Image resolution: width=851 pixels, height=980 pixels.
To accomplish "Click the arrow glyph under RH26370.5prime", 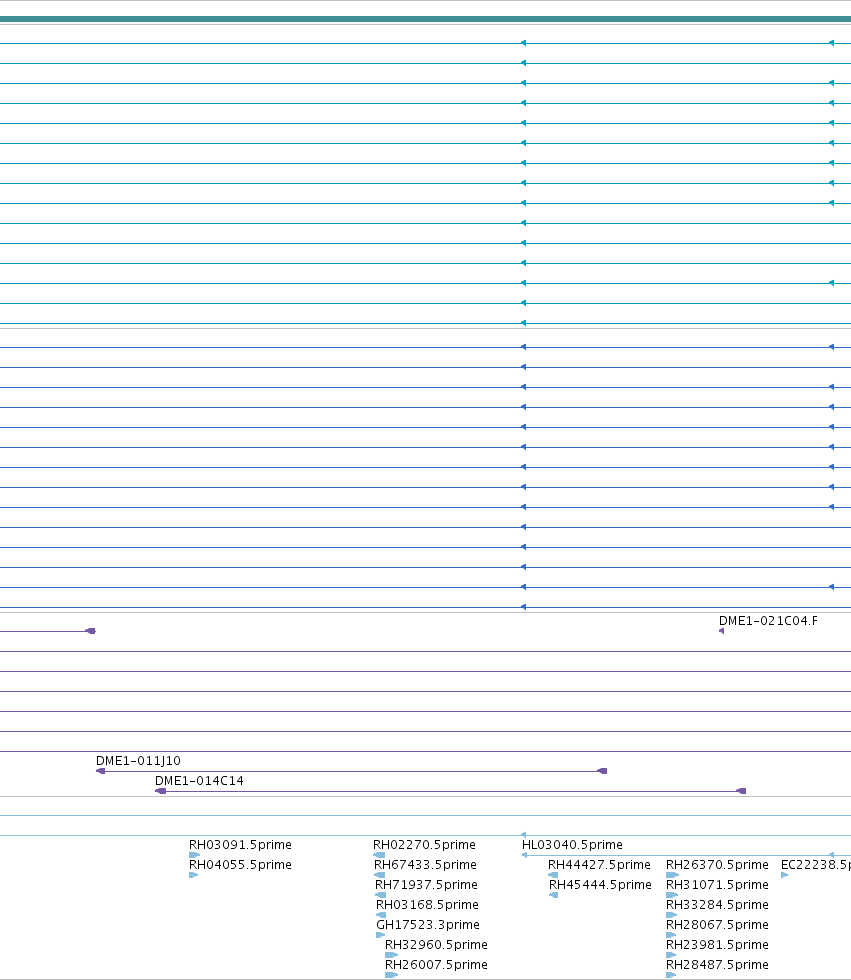I will [672, 875].
